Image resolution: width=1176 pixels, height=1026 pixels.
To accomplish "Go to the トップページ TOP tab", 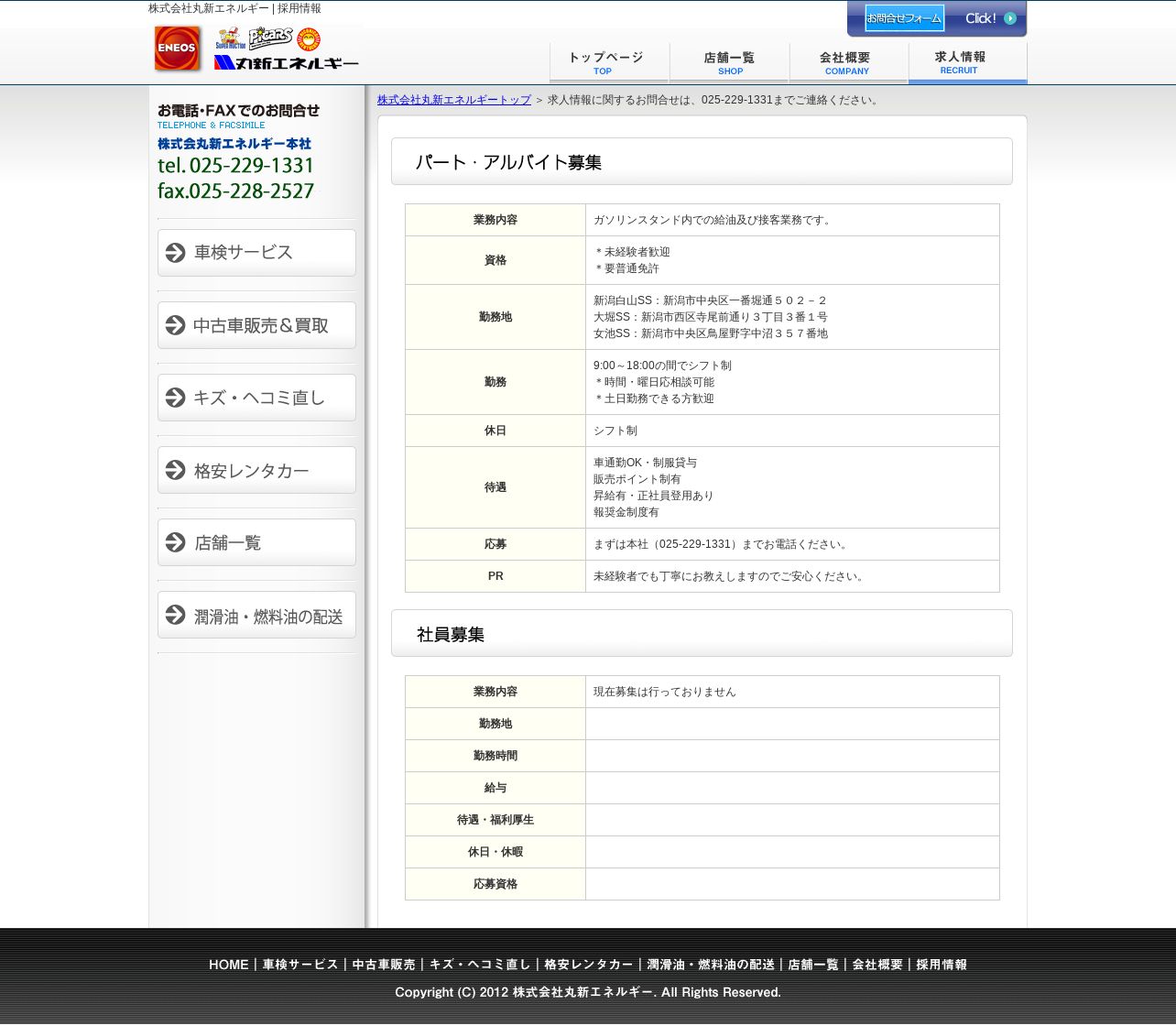I will [609, 63].
